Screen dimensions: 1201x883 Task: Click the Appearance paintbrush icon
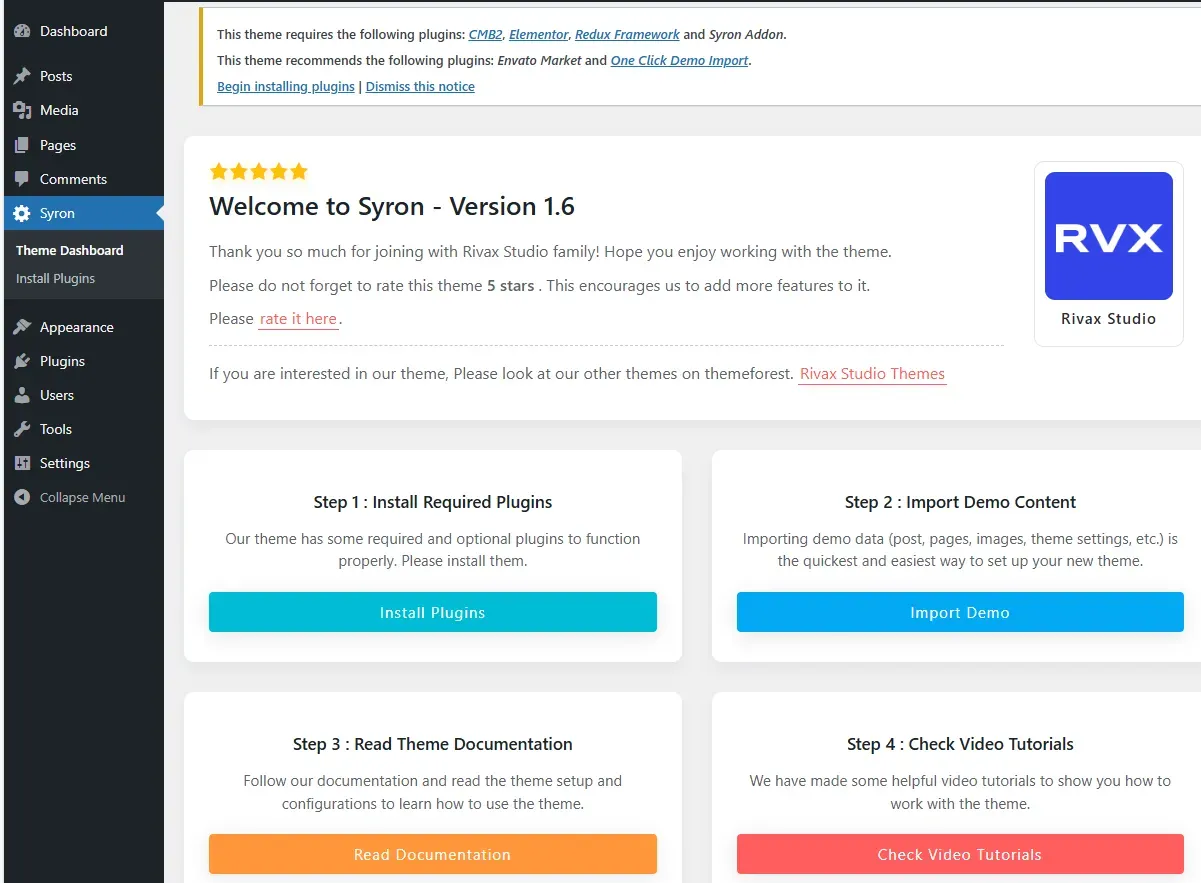point(22,327)
